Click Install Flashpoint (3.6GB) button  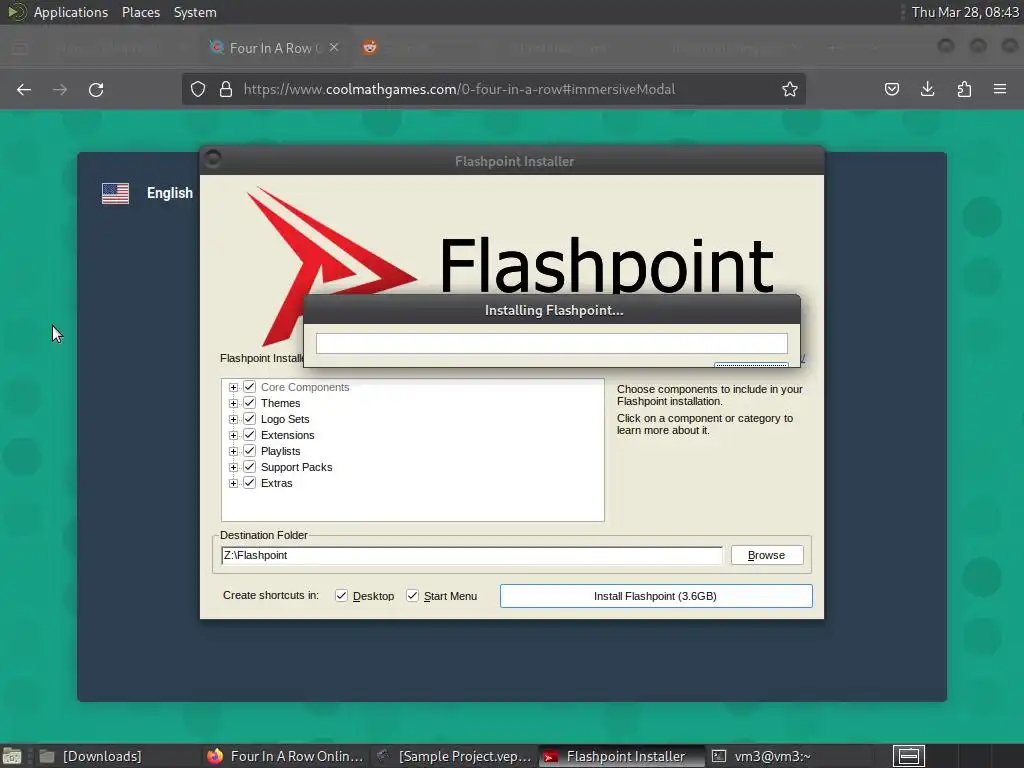click(656, 596)
